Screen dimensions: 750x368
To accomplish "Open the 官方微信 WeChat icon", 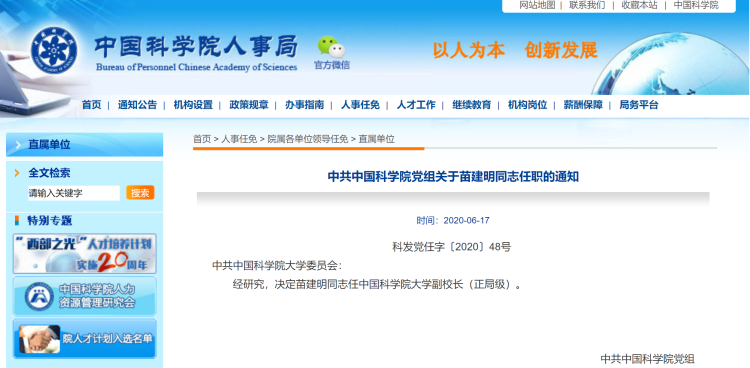I will coord(331,47).
